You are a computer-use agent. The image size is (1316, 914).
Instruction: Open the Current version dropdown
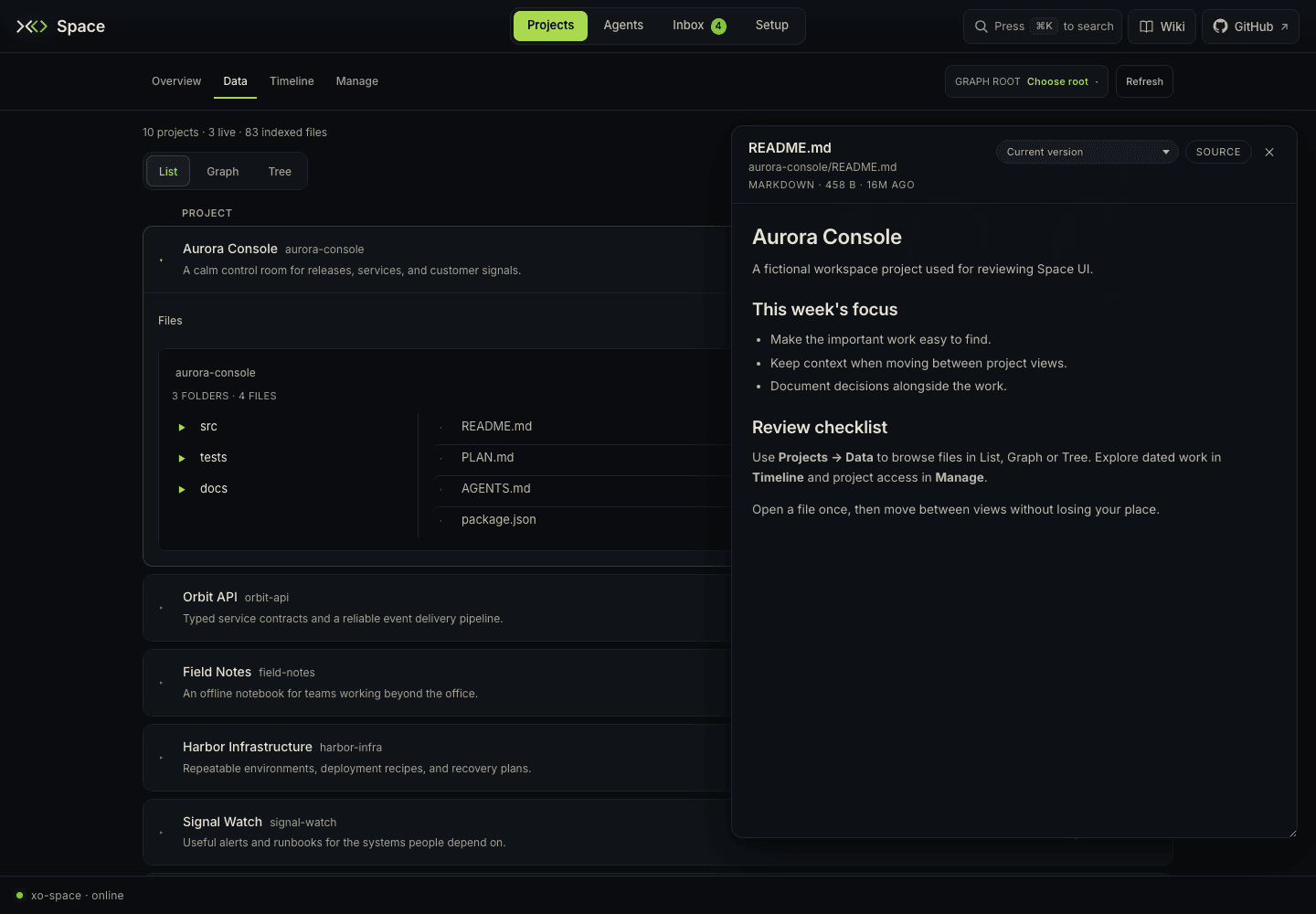[1087, 153]
